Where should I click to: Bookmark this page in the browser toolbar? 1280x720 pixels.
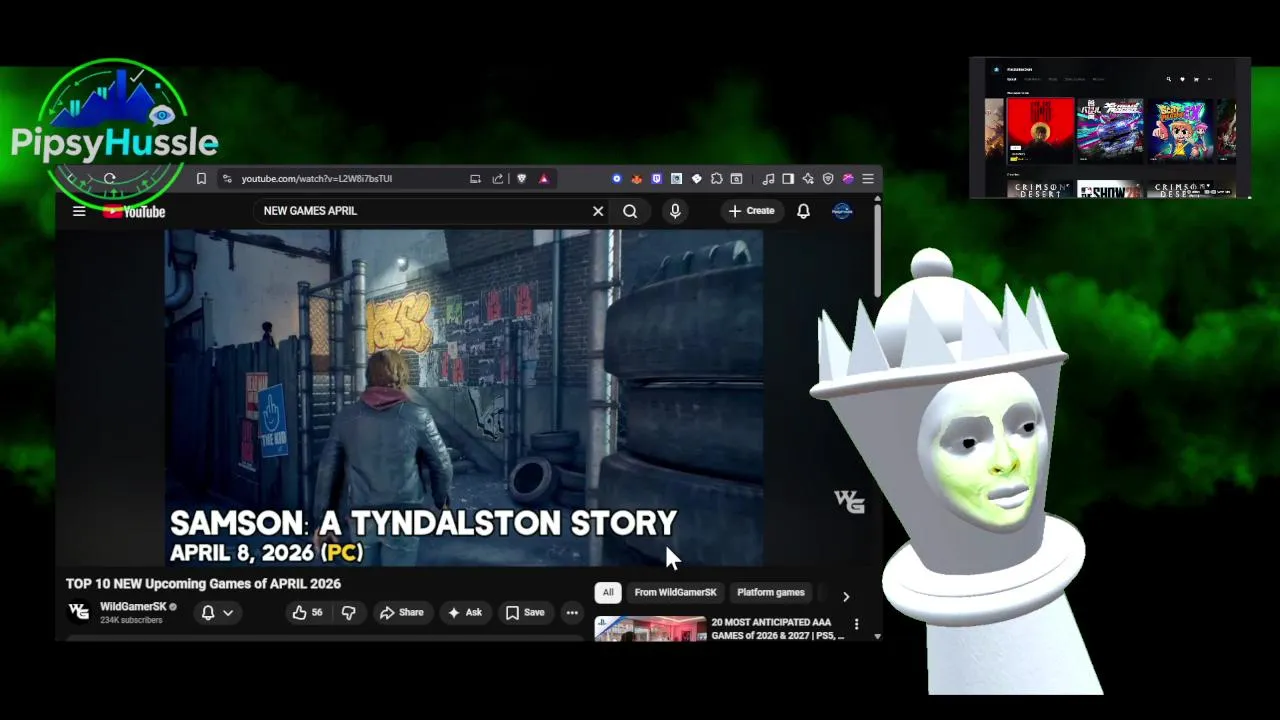click(201, 179)
